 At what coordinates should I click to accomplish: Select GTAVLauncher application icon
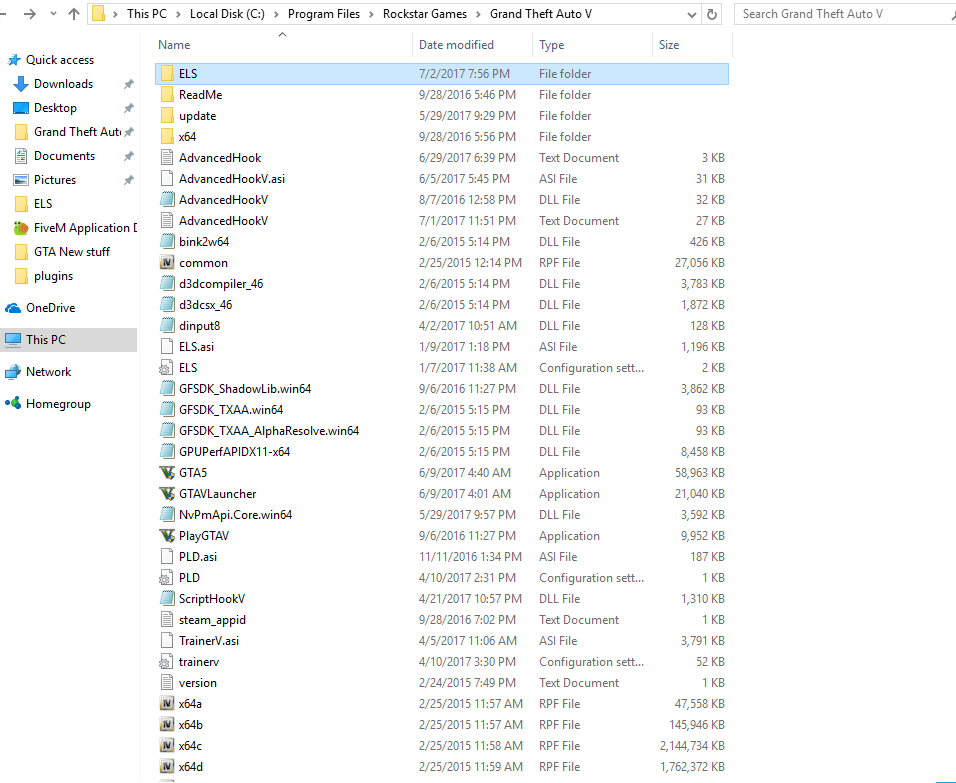[x=167, y=494]
